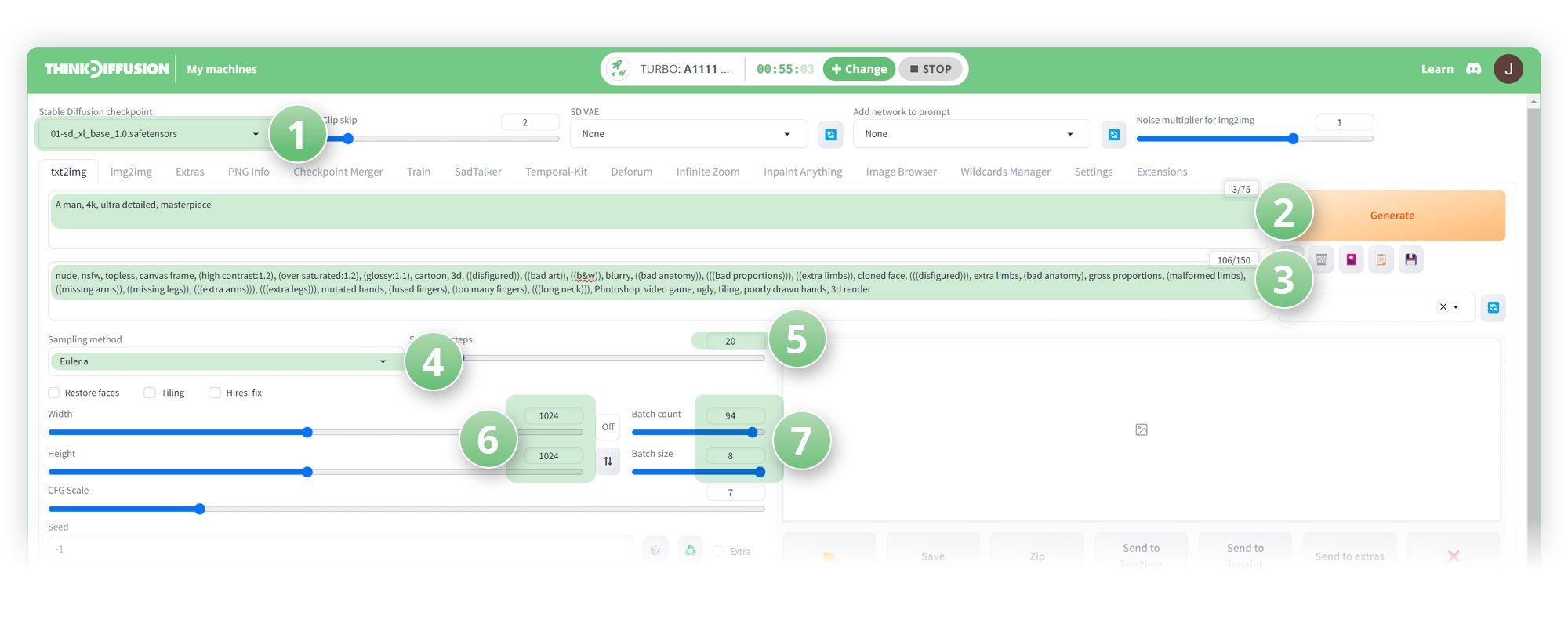Click the image placeholder icon in preview
Image resolution: width=1568 pixels, height=627 pixels.
1142,429
